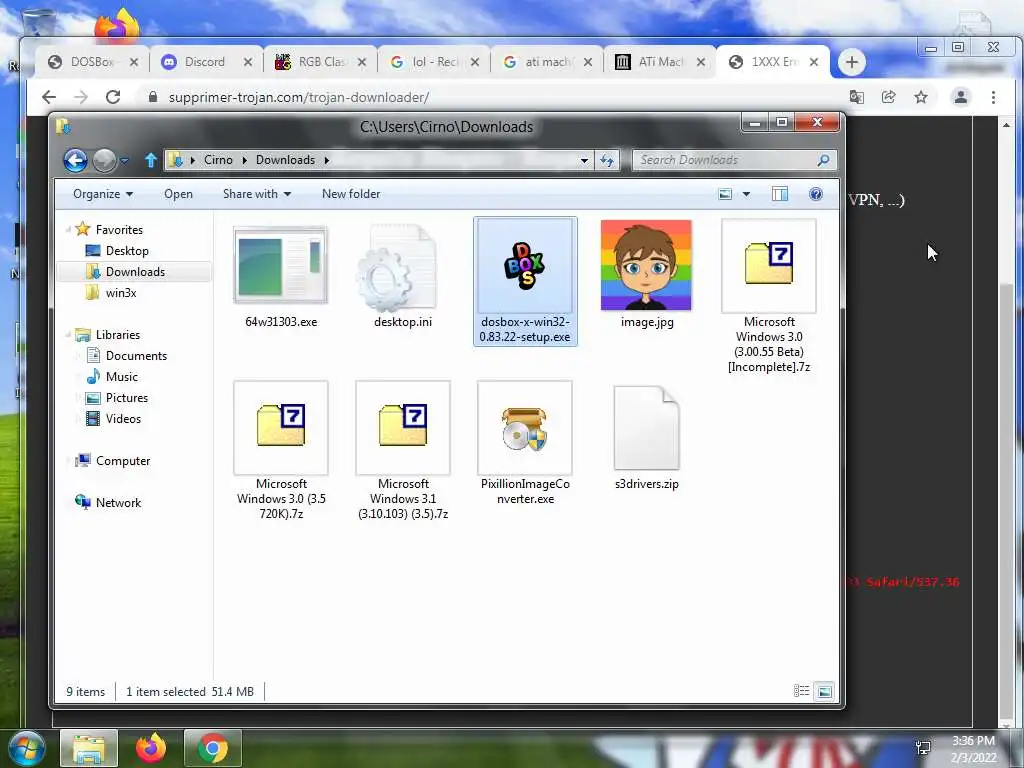
Task: Open a new Chrome tab
Action: pos(852,63)
